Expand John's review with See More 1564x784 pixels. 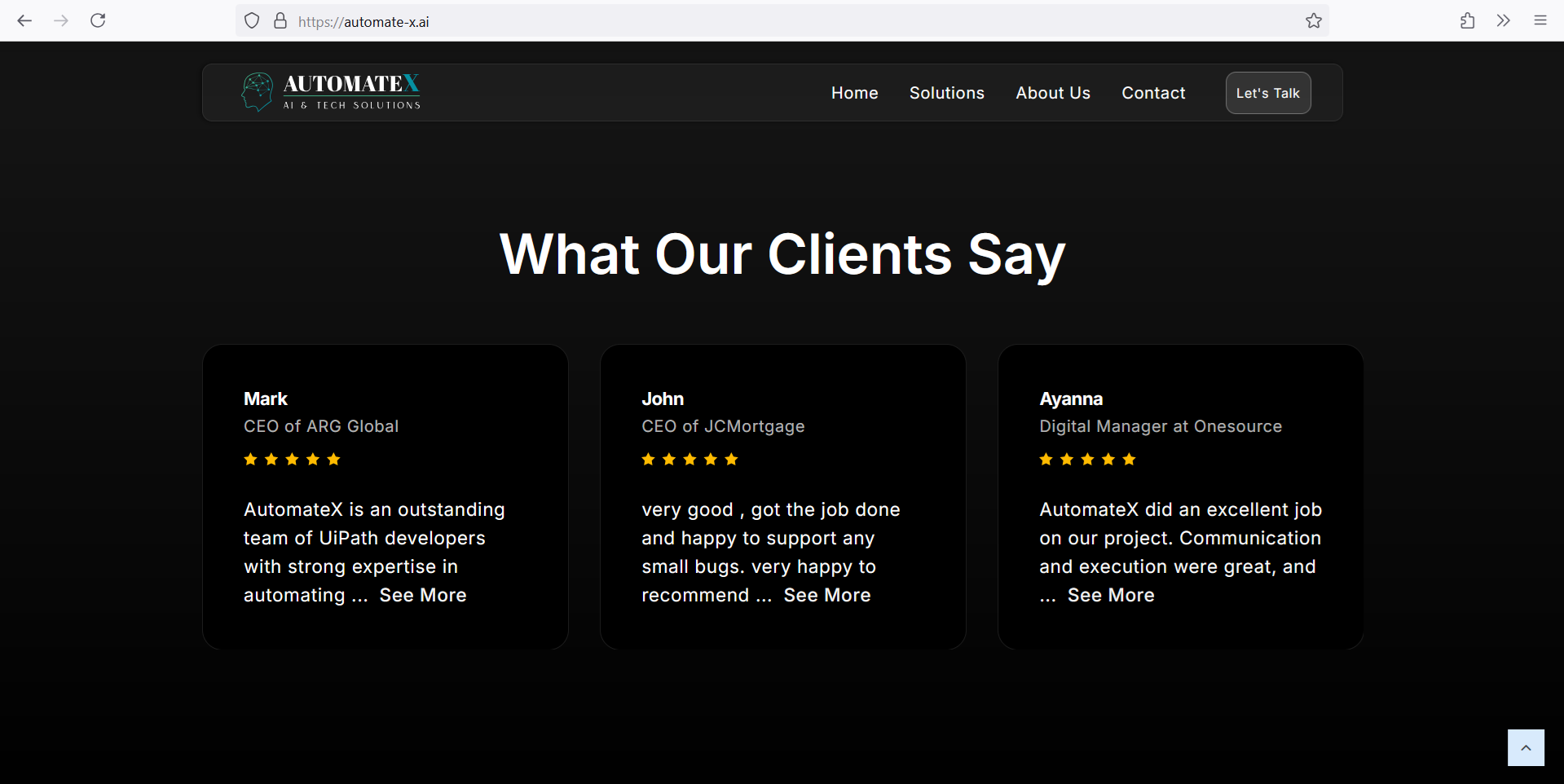point(826,595)
